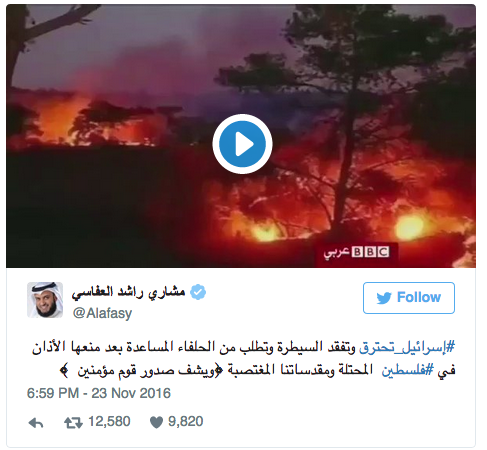
Task: Click the tweet text after the first hashtag
Action: (194, 348)
